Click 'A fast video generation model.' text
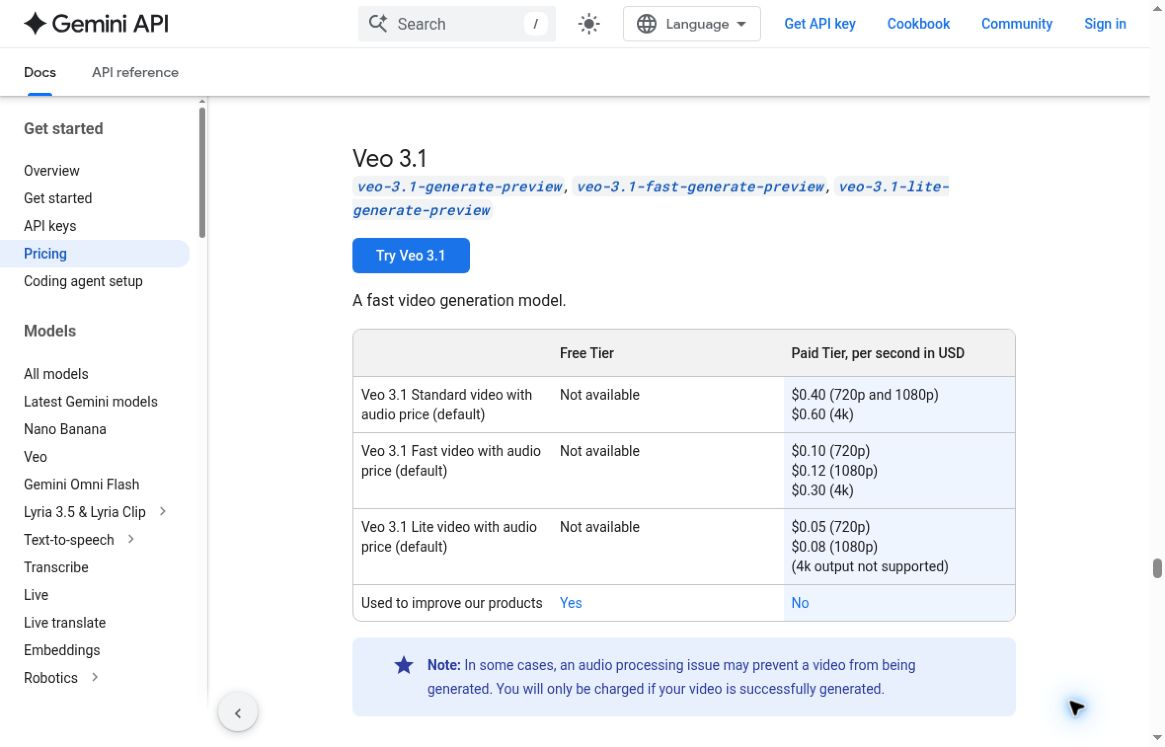 click(x=459, y=300)
